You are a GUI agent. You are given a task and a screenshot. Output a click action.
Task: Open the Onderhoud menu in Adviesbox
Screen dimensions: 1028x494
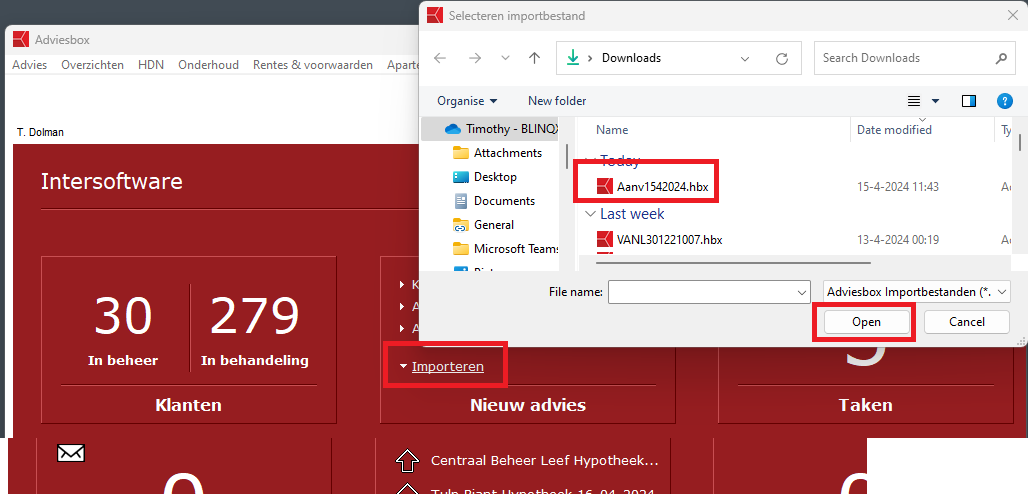click(208, 65)
